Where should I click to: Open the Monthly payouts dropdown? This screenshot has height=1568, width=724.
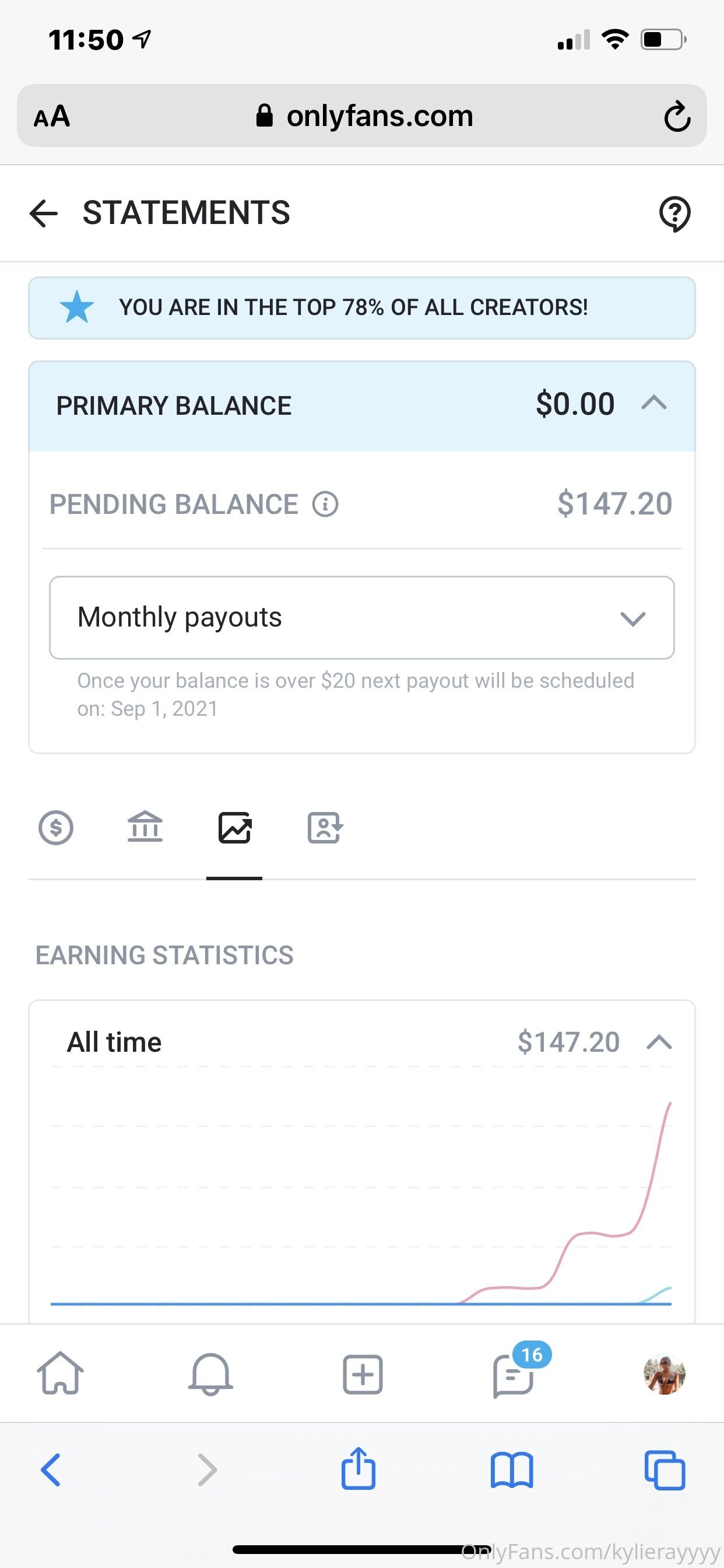(361, 617)
